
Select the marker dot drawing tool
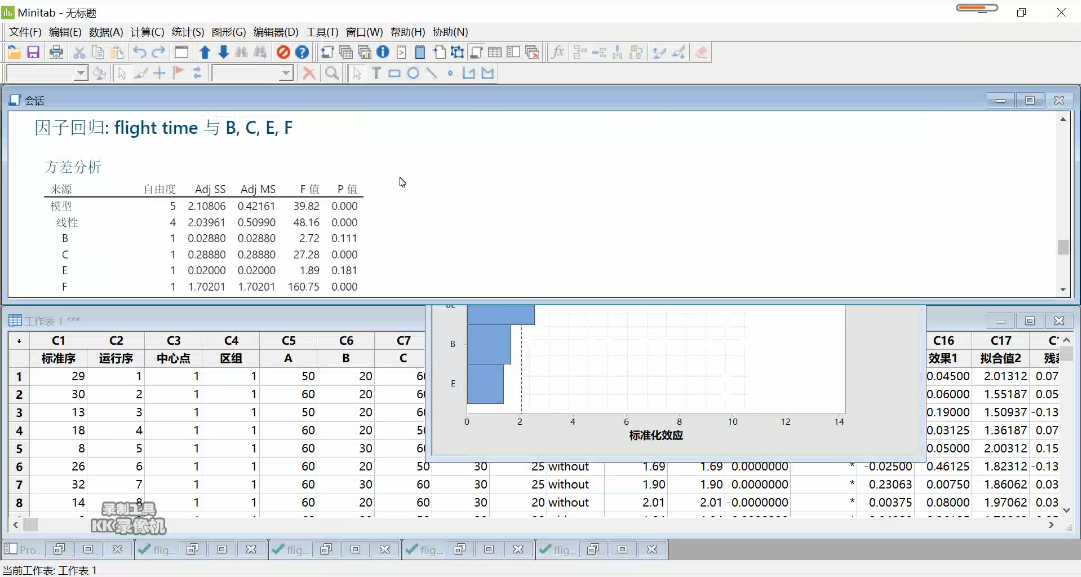[450, 73]
